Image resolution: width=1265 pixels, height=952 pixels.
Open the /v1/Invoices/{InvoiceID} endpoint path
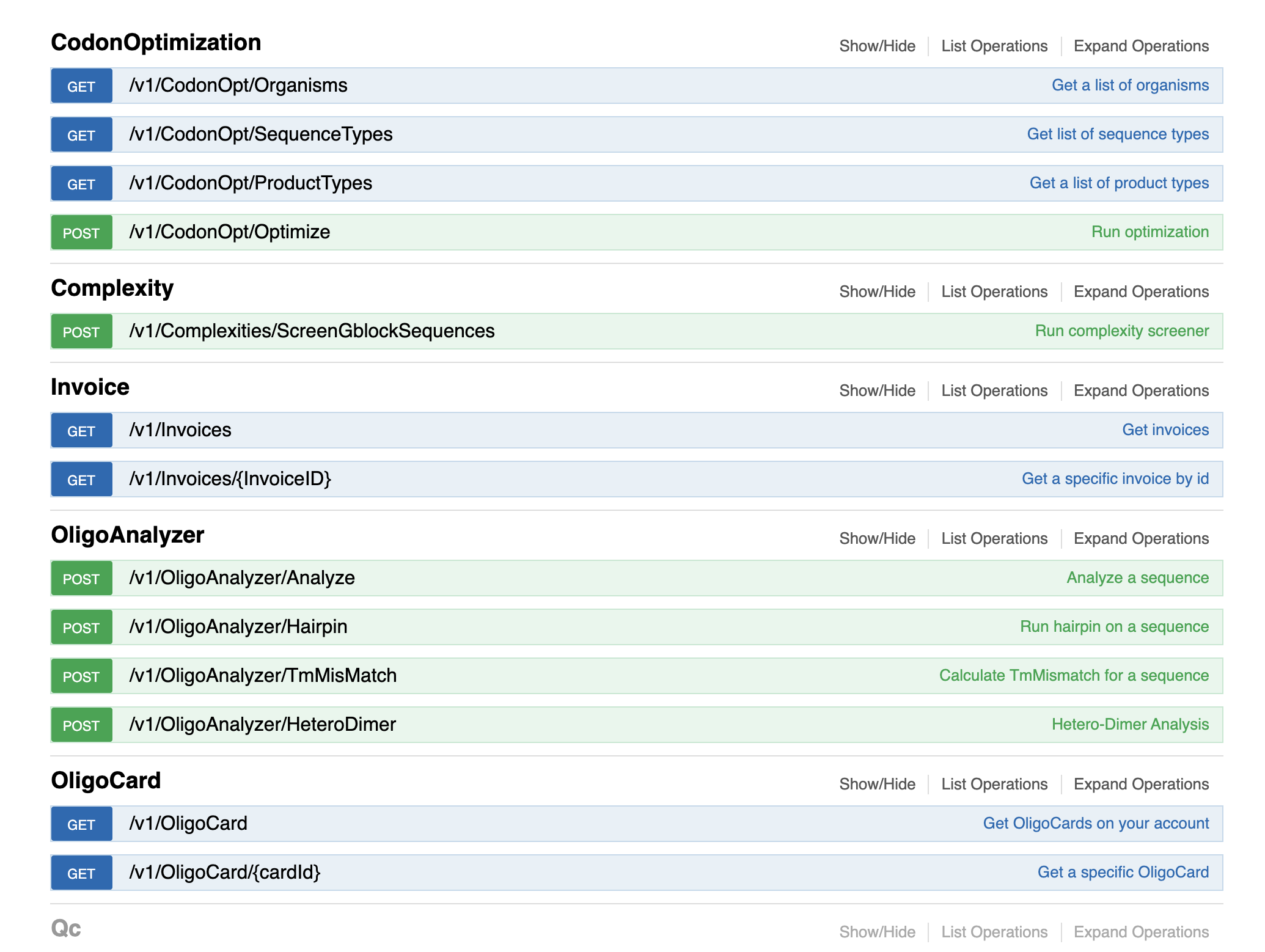(x=230, y=478)
